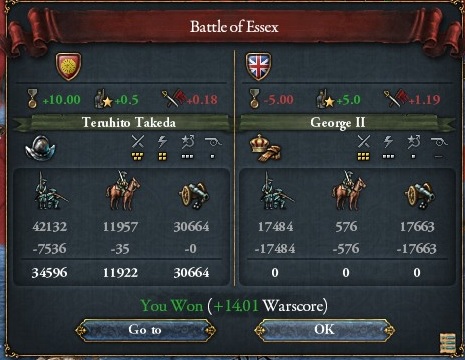465x360 pixels.
Task: Open the message settings icon in corner
Action: pyautogui.click(x=448, y=343)
